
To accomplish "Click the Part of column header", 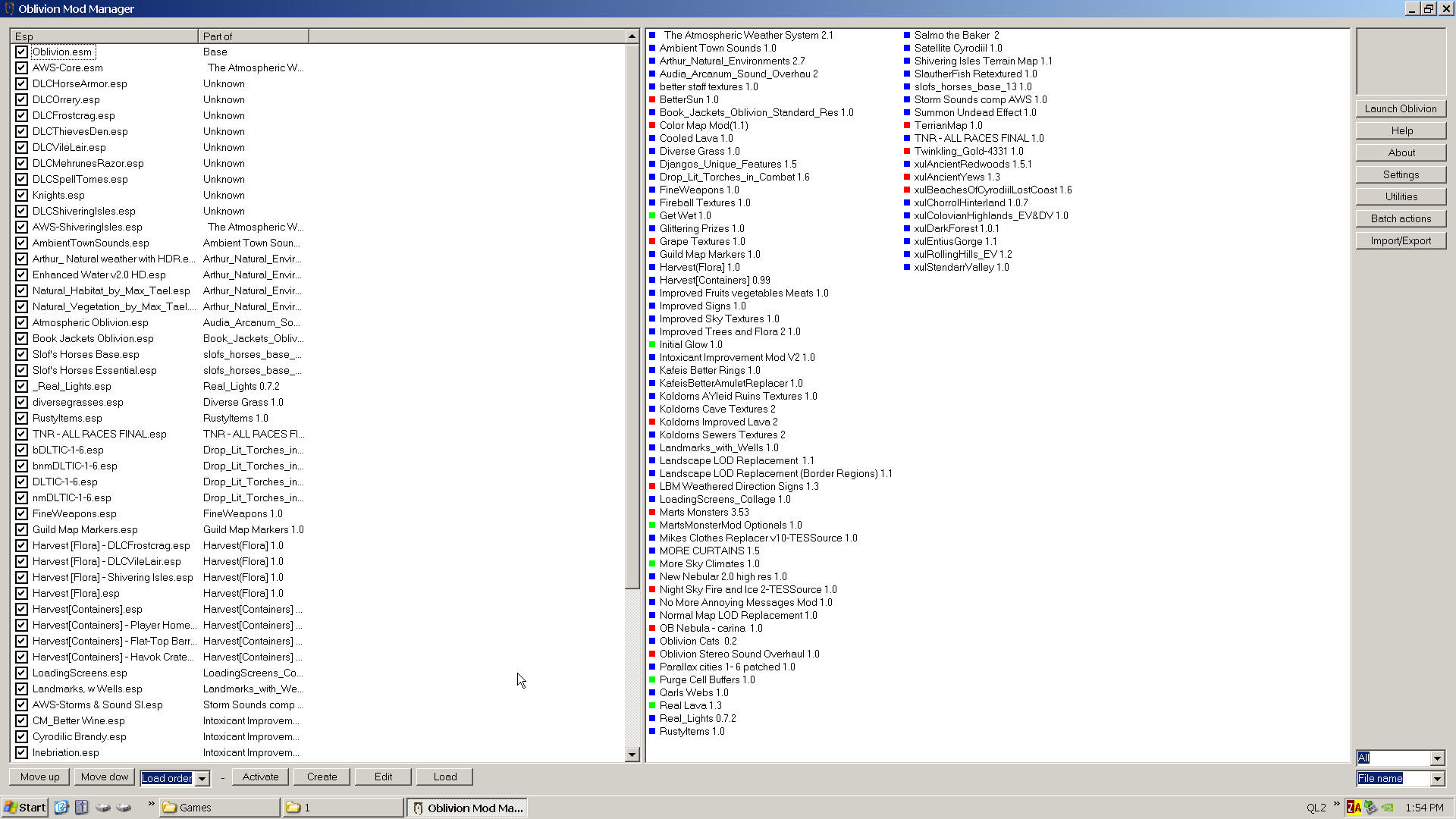I will 253,36.
